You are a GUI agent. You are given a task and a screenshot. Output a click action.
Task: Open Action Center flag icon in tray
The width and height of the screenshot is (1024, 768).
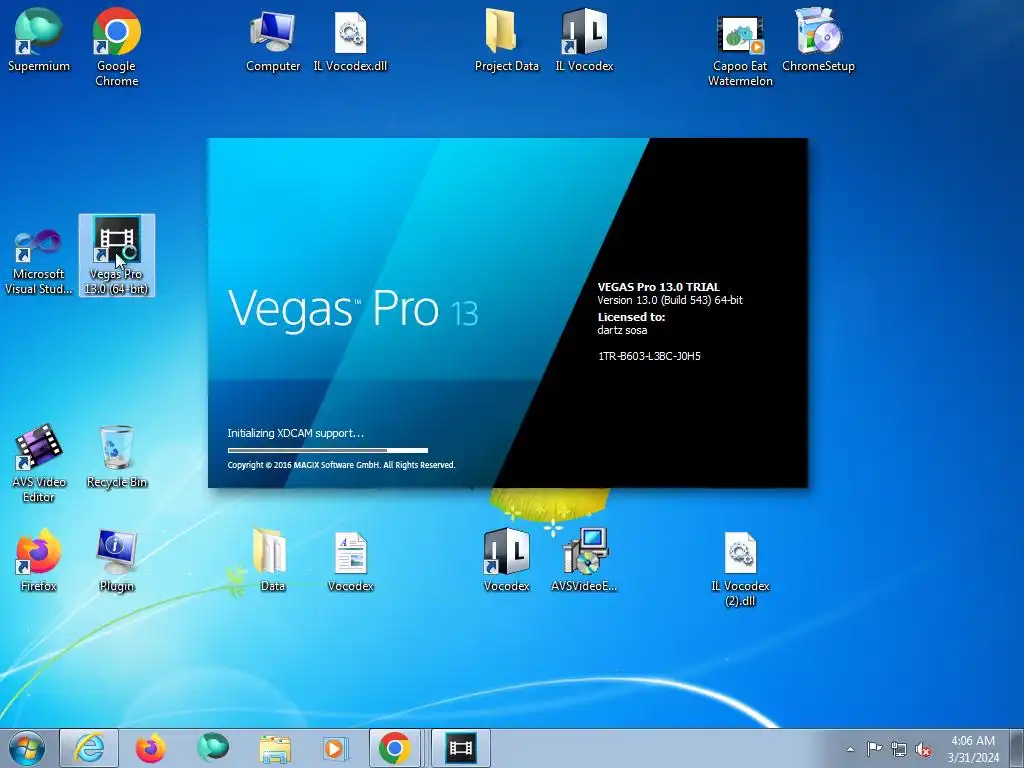(874, 749)
